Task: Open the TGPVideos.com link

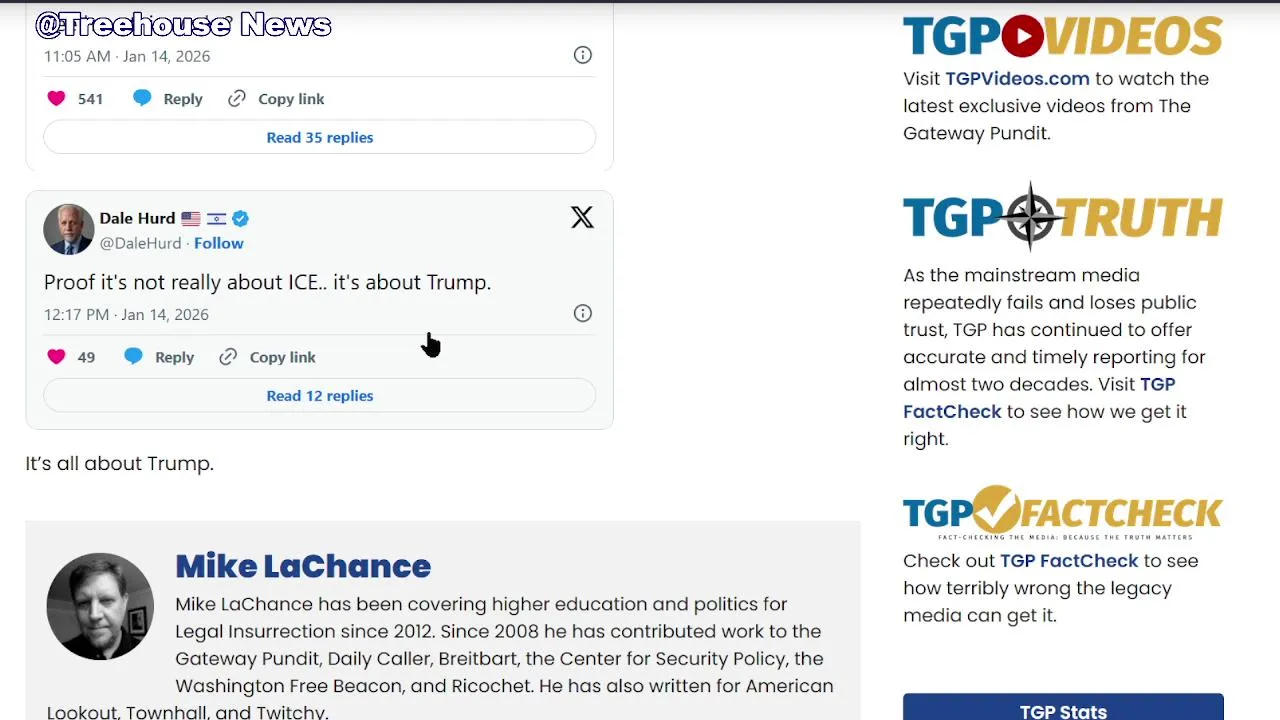Action: (x=1017, y=79)
